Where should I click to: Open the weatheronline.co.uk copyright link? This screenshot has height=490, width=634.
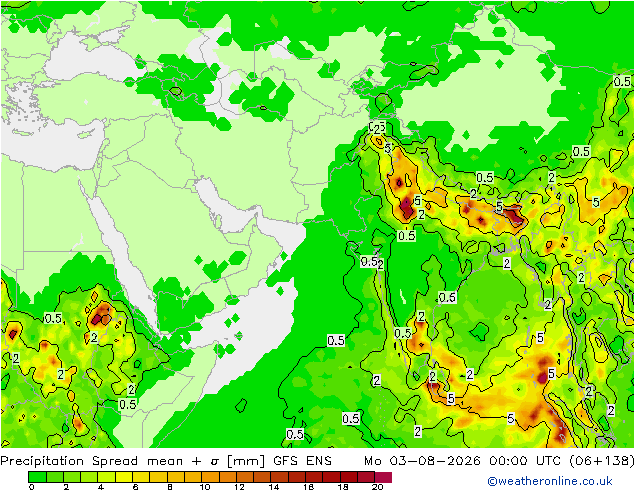coord(550,481)
